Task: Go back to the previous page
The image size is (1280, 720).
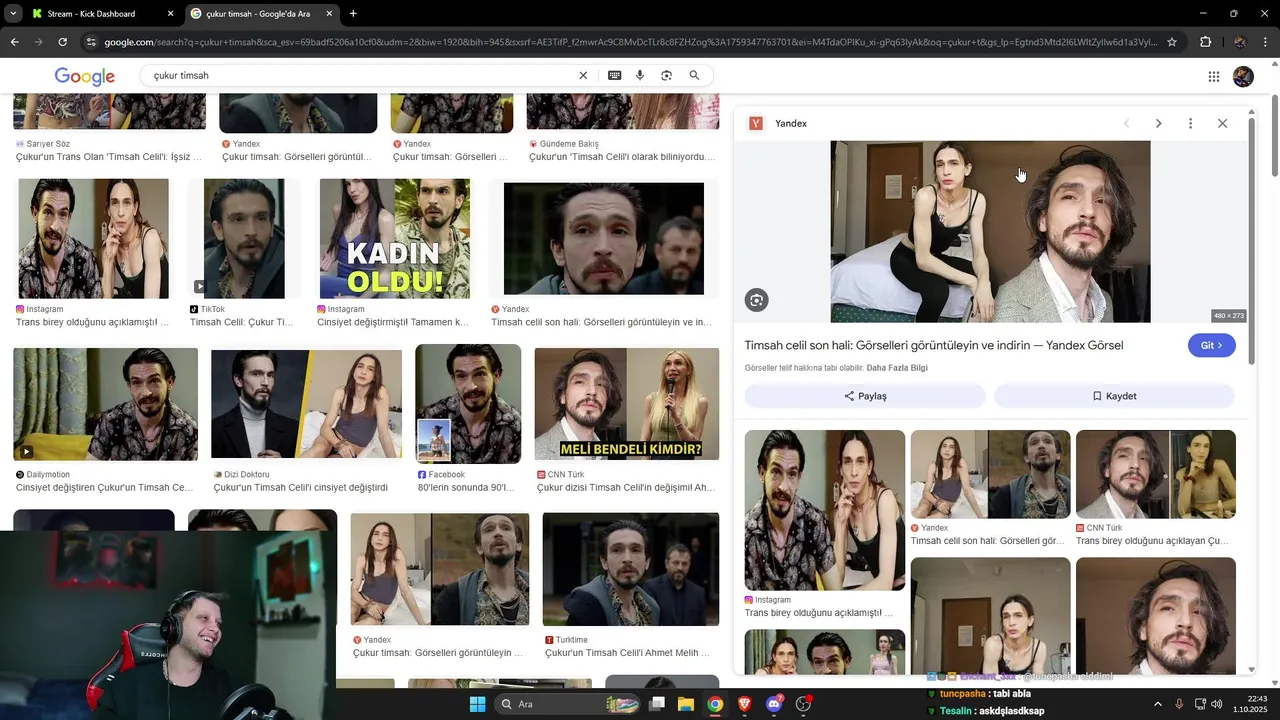Action: click(14, 42)
